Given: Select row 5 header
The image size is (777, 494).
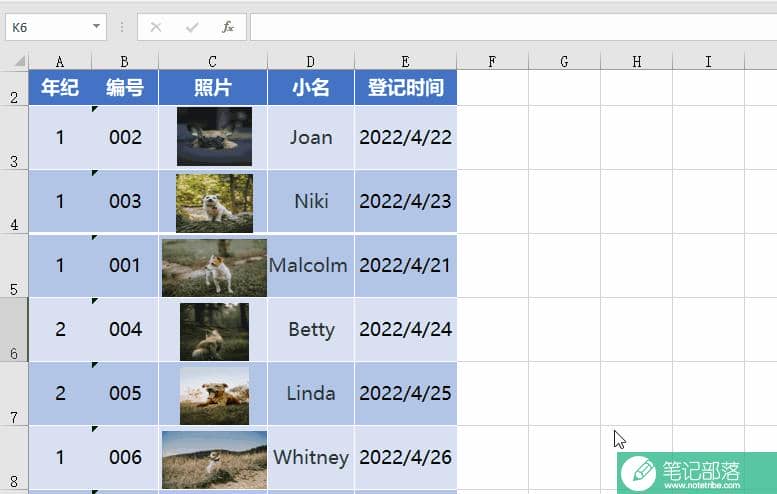Looking at the screenshot, I should pyautogui.click(x=14, y=266).
